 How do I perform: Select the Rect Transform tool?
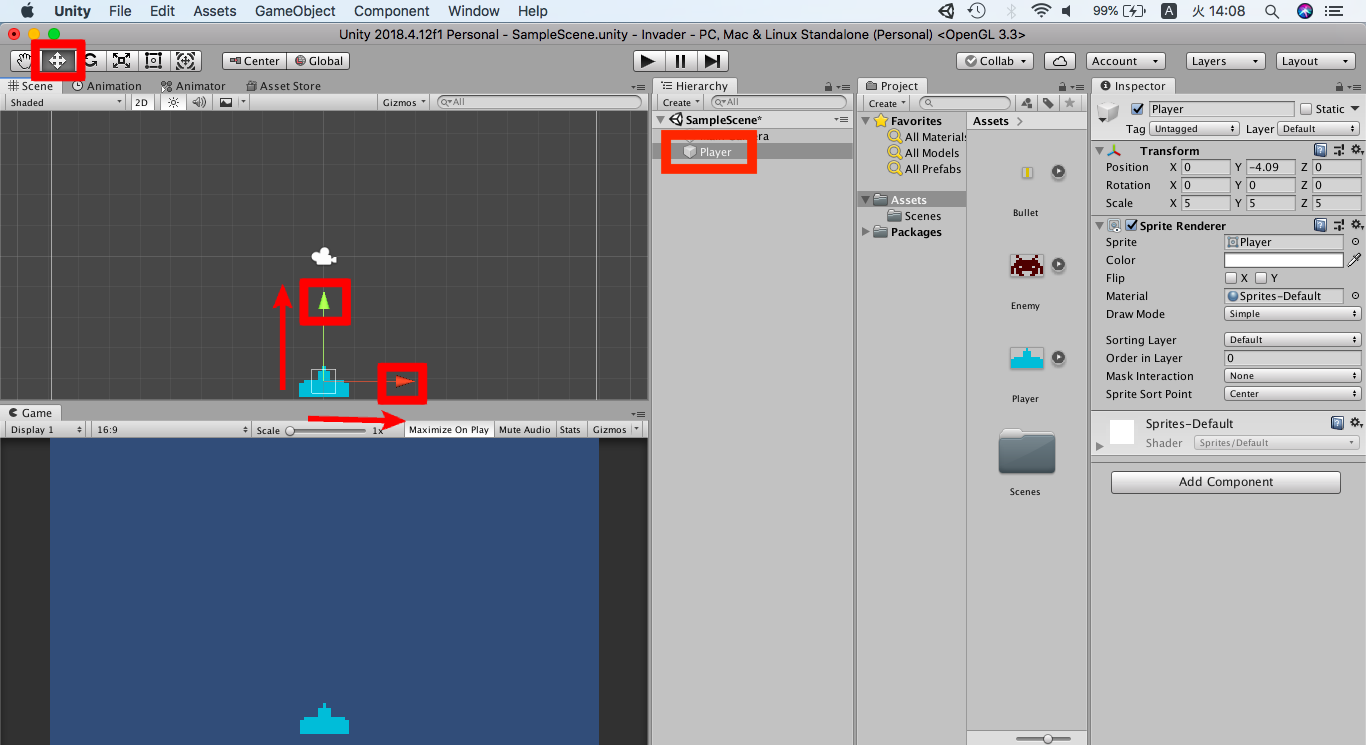coord(153,61)
